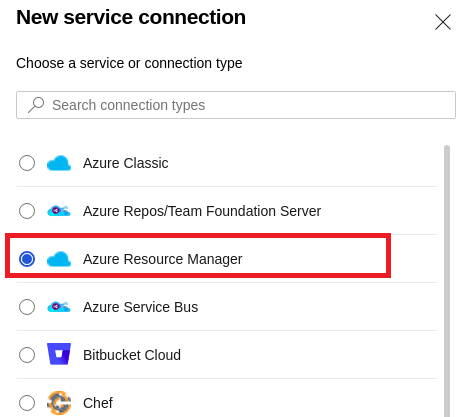460x417 pixels.
Task: Close the New service connection panel
Action: click(x=443, y=22)
